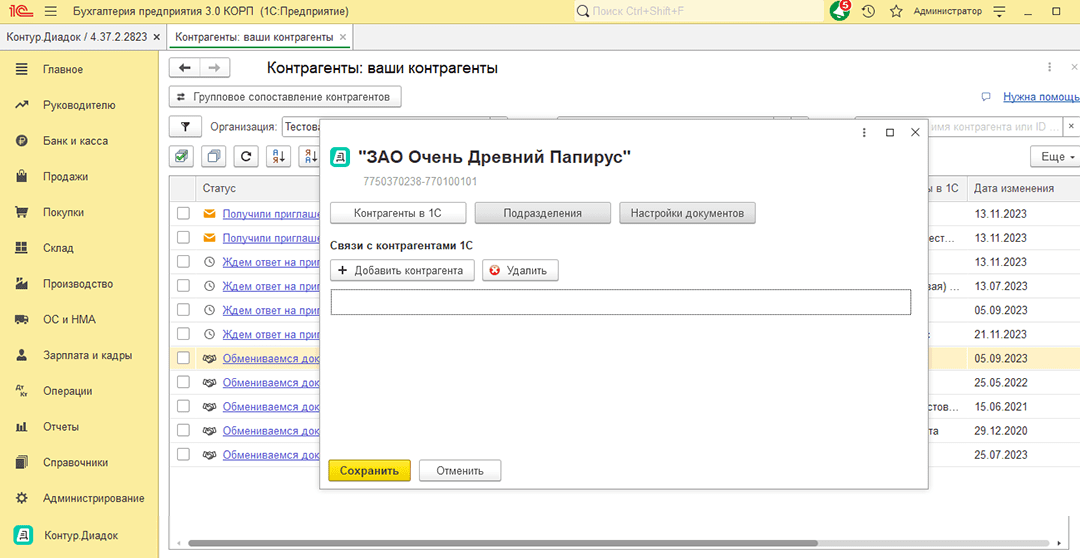This screenshot has width=1080, height=558.
Task: Tick checkbox of Обмениваемся row dated 05.09.2023
Action: 183,358
